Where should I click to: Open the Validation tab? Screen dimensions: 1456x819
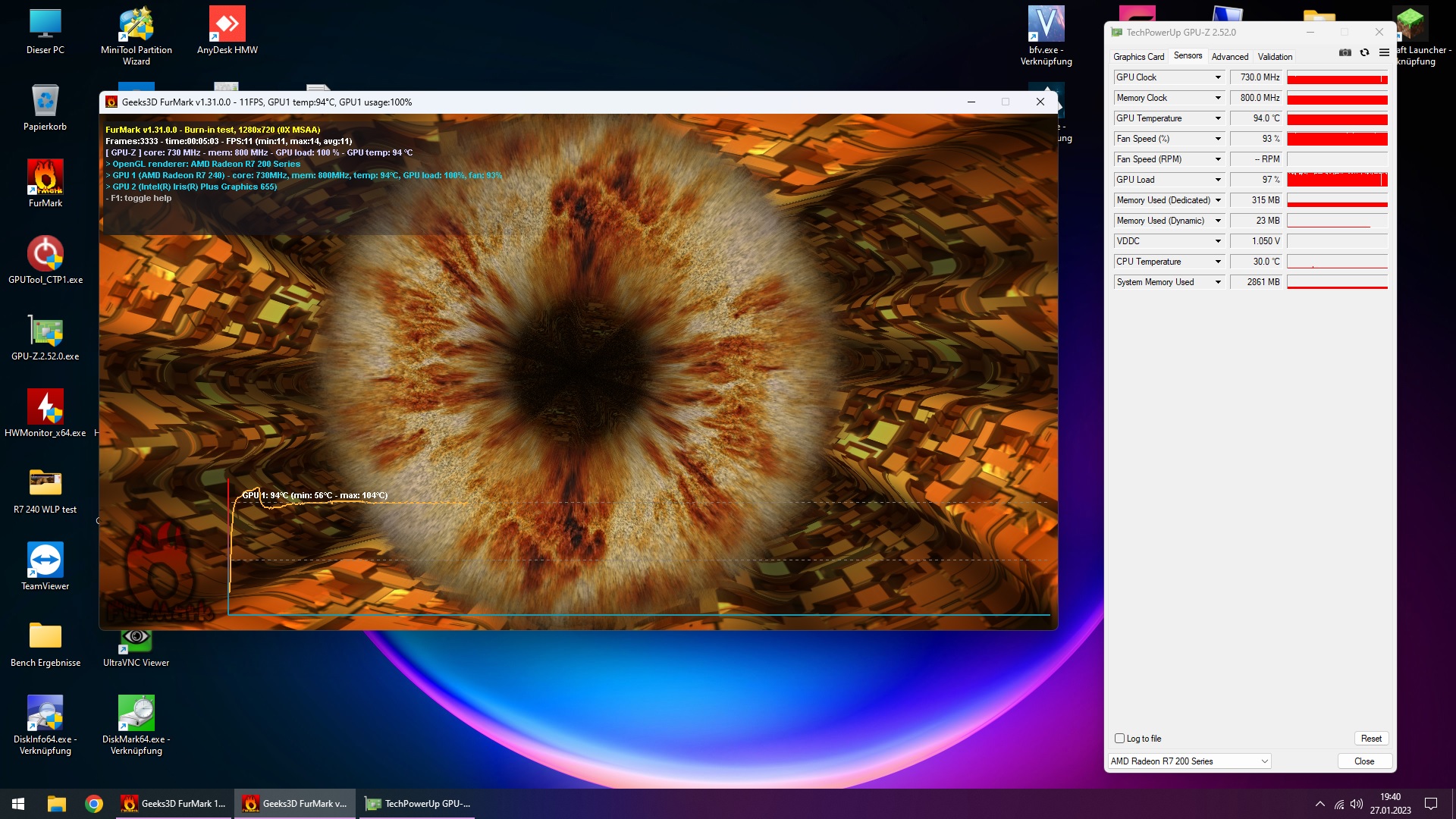click(1275, 57)
